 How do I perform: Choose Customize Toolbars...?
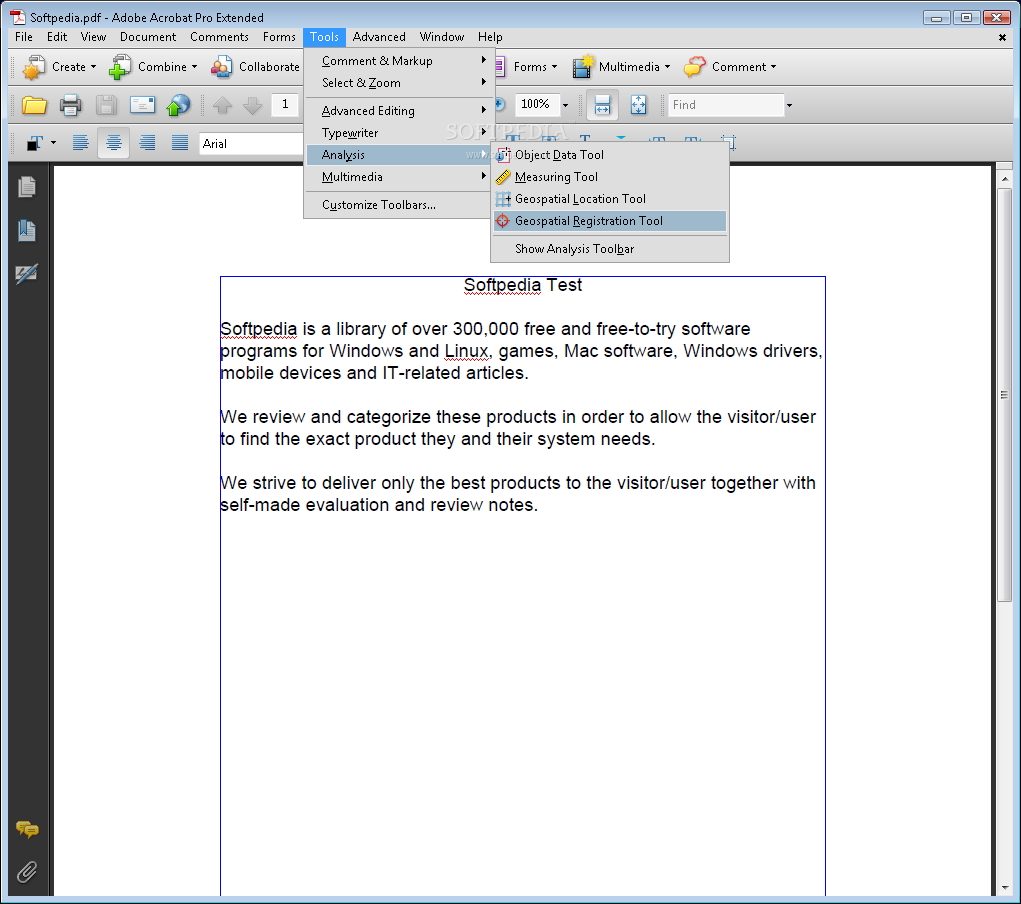point(399,205)
